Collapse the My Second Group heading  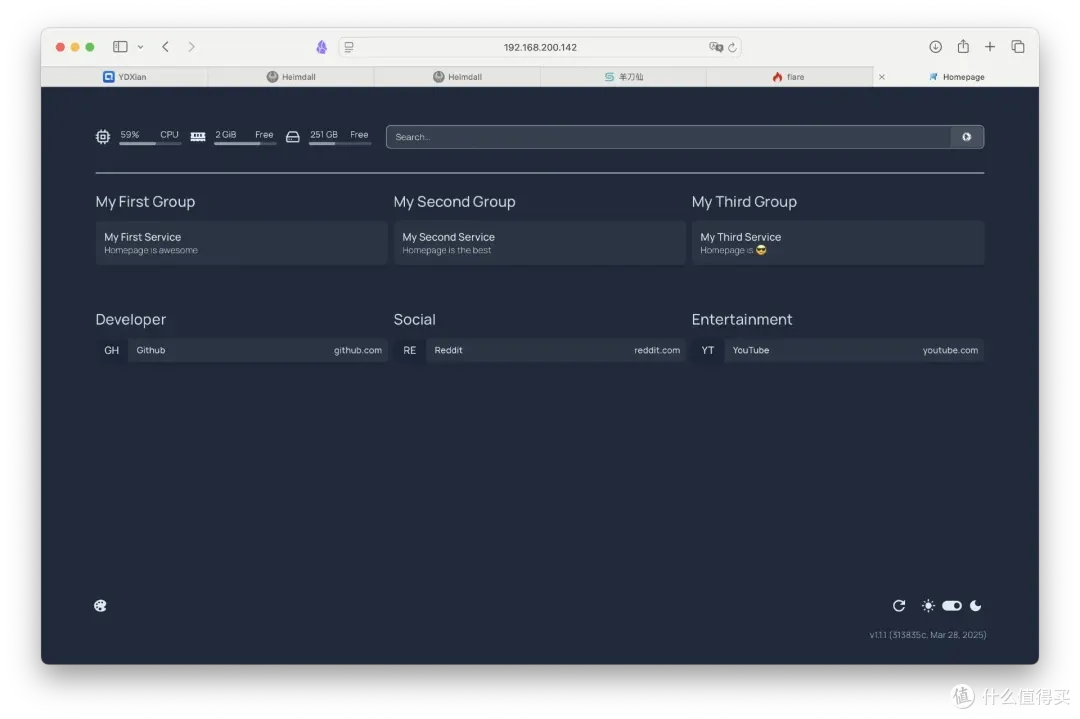point(455,202)
